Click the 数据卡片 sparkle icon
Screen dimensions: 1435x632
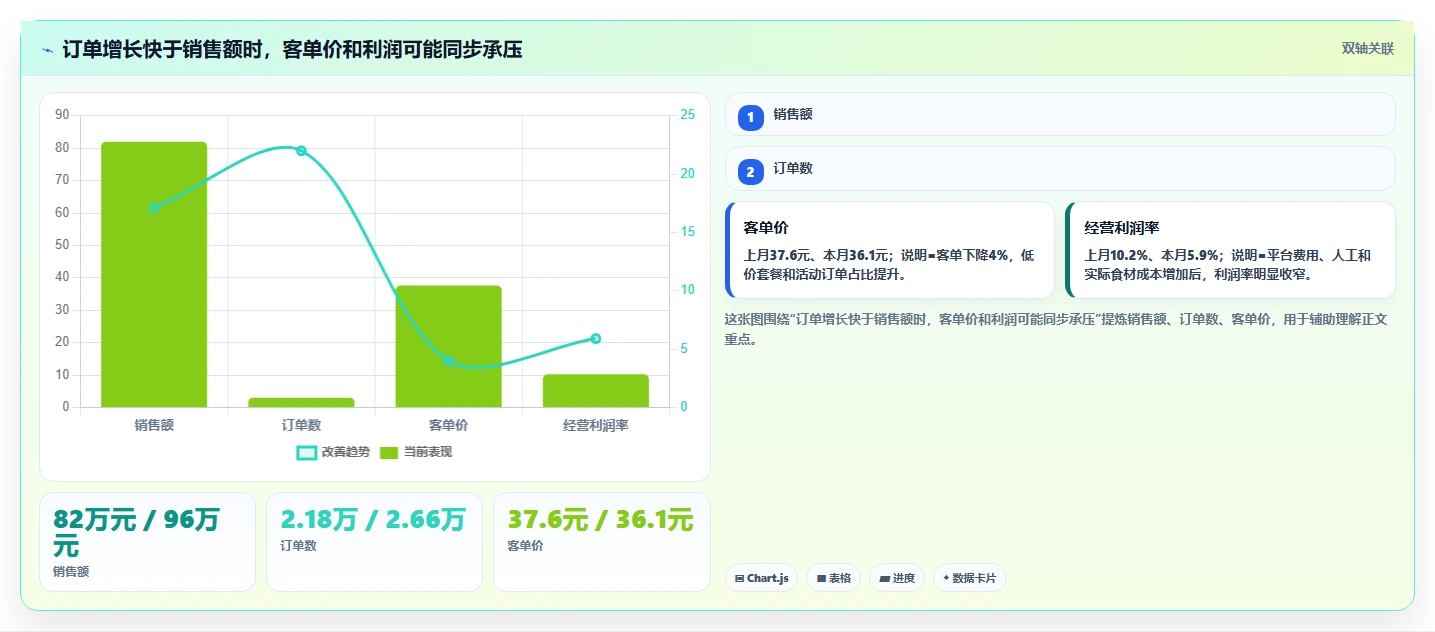tap(946, 578)
